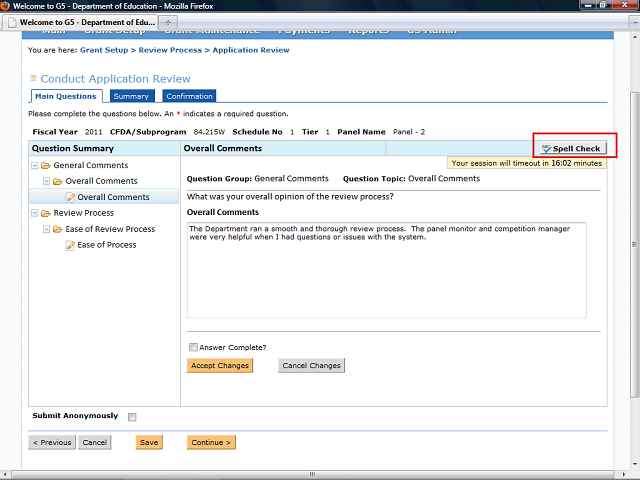Click Cancel Changes button
Viewport: 640px width, 480px height.
tap(311, 365)
